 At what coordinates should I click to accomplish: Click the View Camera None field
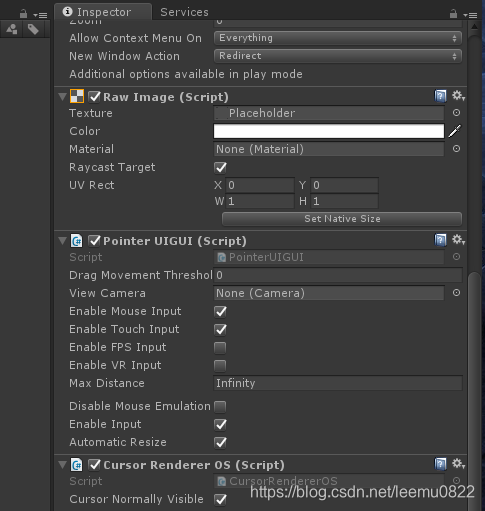coord(329,293)
